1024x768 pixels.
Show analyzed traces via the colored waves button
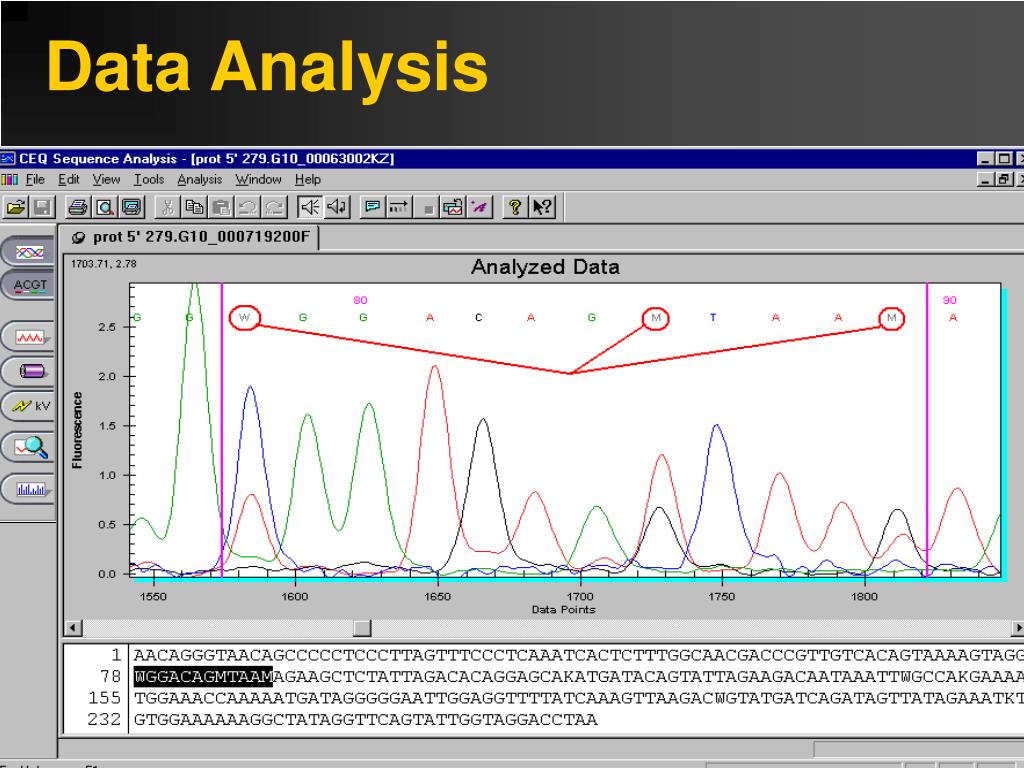[x=29, y=252]
